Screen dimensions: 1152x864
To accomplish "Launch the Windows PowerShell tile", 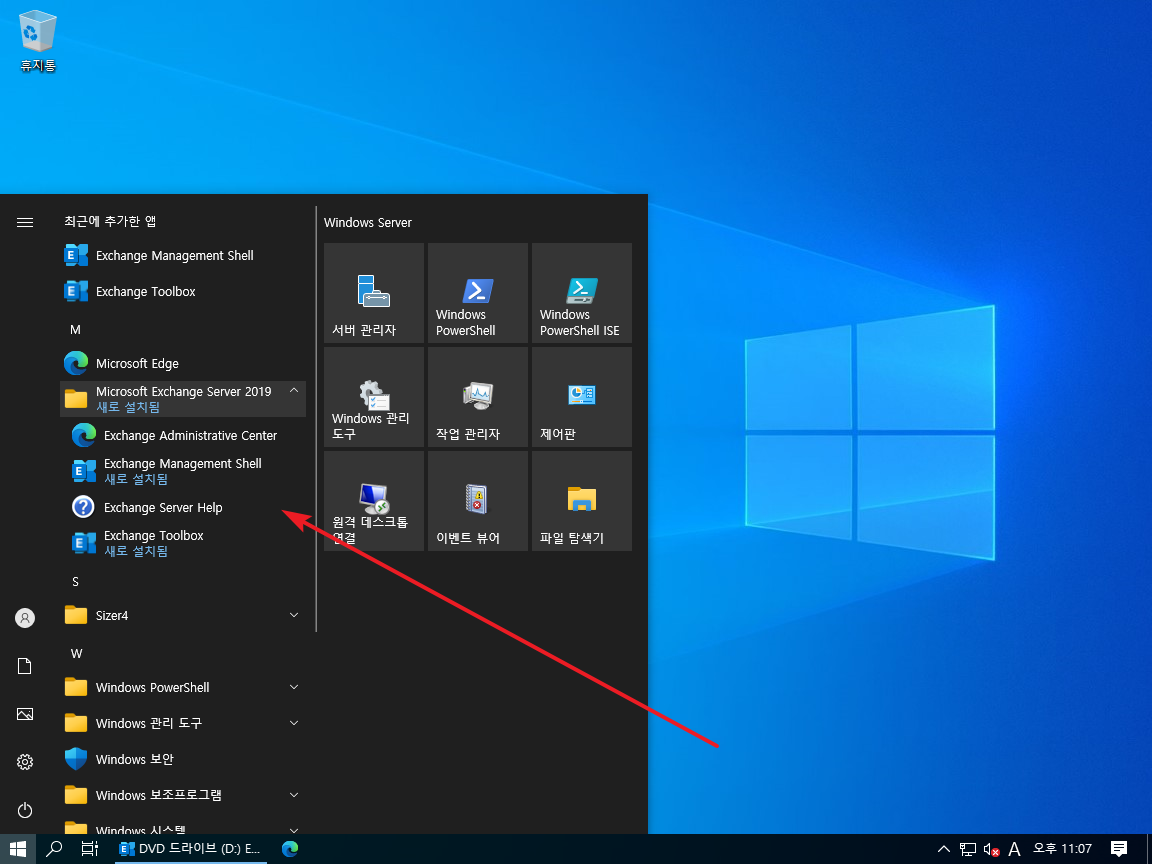I will pos(478,293).
